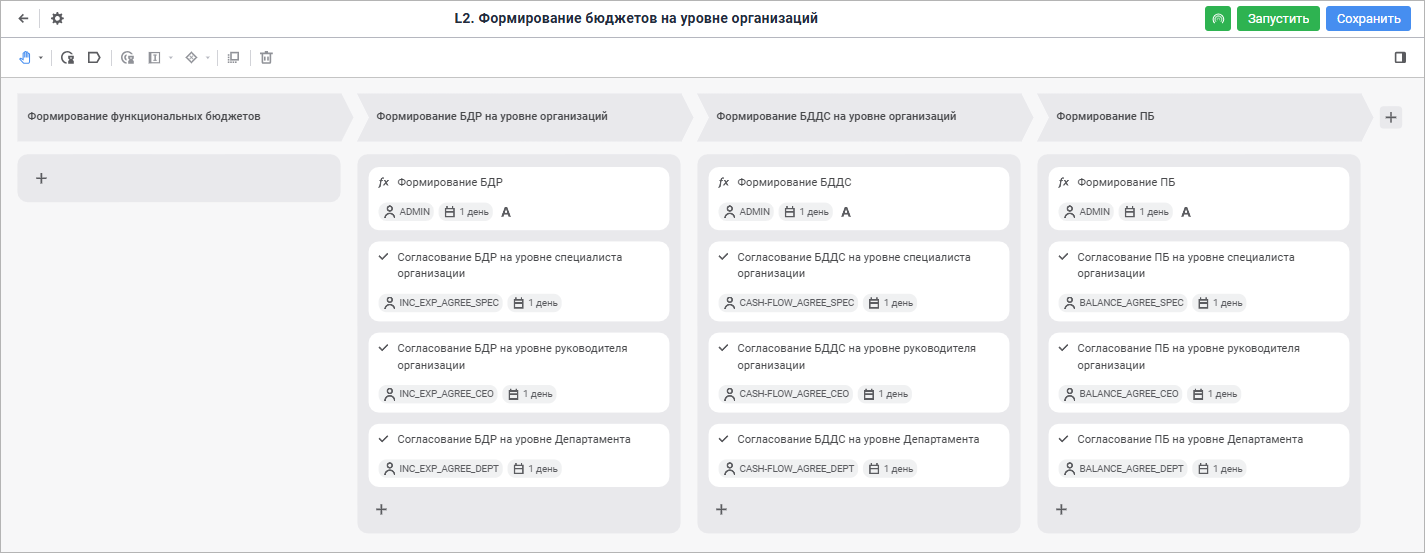
Task: Click the Сохранить button
Action: (x=1368, y=18)
